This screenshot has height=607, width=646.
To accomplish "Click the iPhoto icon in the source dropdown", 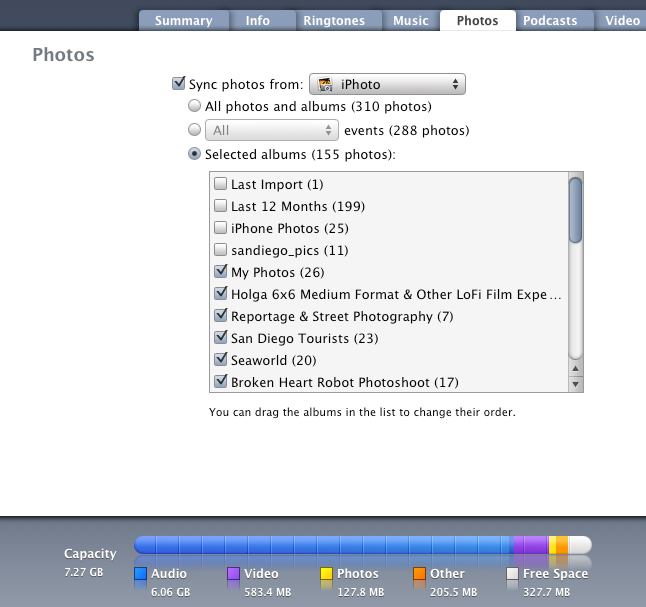I will pos(325,84).
